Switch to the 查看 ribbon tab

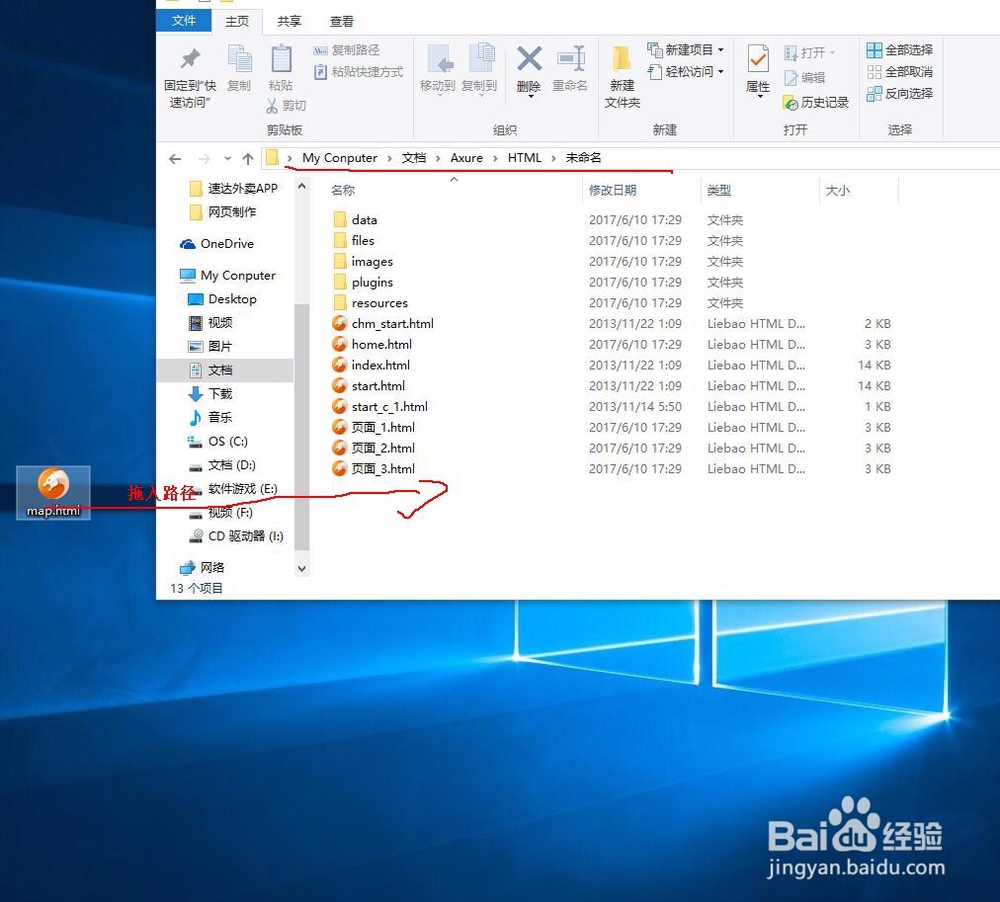tap(341, 20)
